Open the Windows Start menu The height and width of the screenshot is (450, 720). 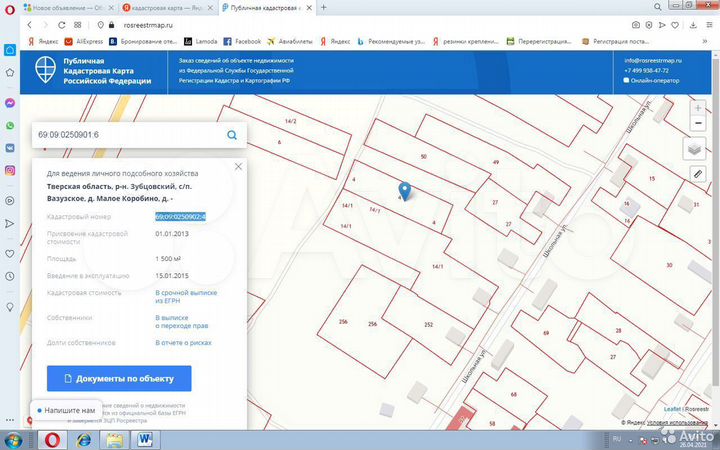click(12, 440)
